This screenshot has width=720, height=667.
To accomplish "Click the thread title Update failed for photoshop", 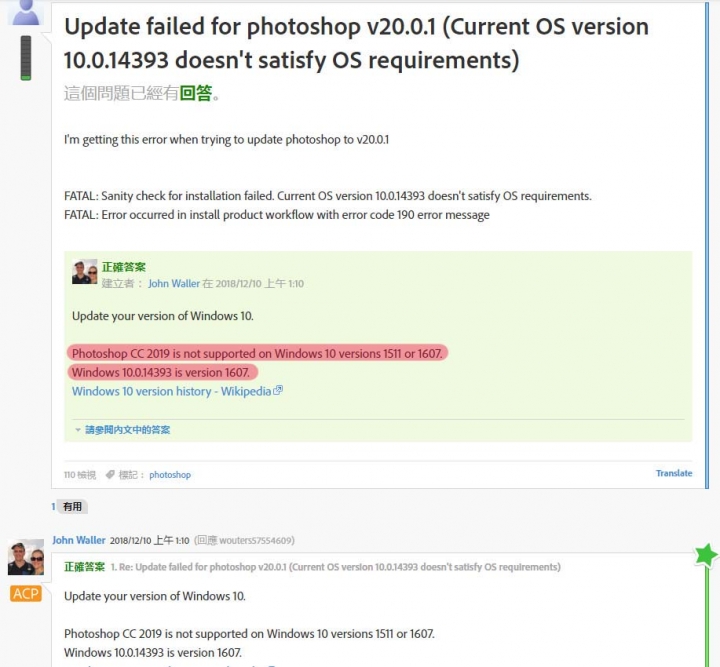I will click(x=356, y=43).
